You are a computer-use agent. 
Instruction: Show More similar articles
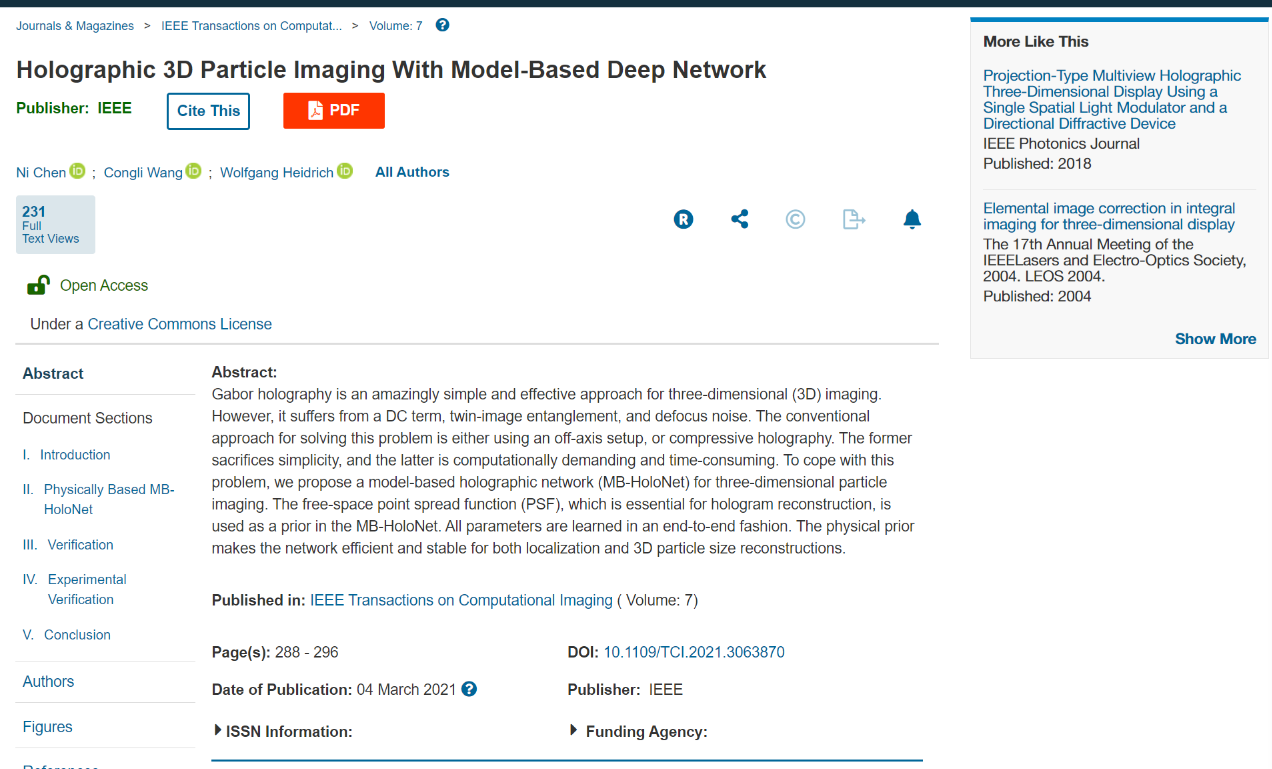(1215, 339)
